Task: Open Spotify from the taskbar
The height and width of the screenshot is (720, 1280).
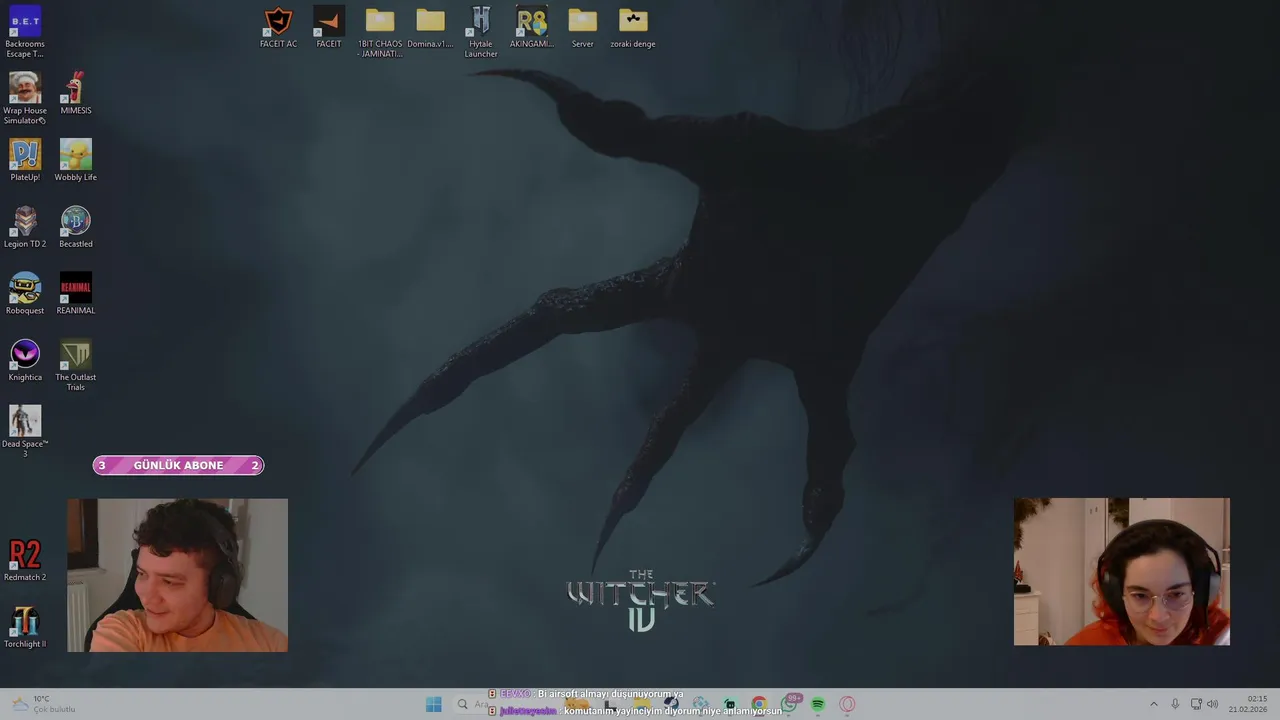Action: tap(818, 705)
